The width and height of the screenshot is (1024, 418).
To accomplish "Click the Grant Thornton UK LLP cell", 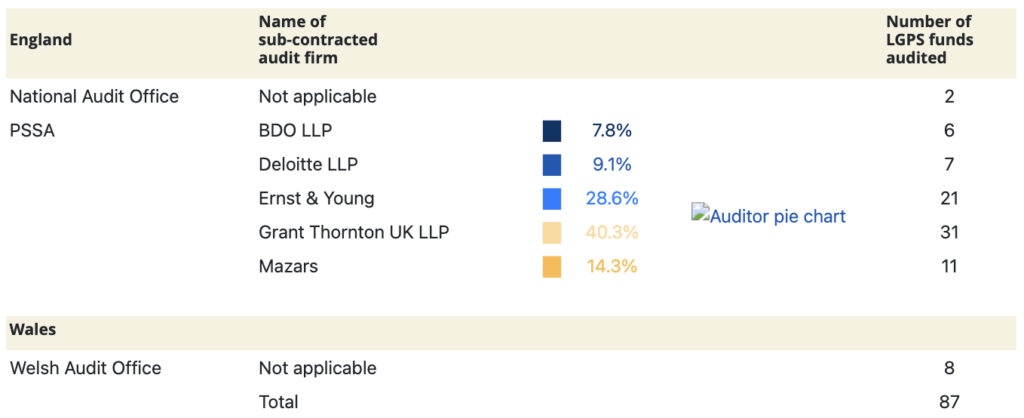I will pyautogui.click(x=354, y=233).
